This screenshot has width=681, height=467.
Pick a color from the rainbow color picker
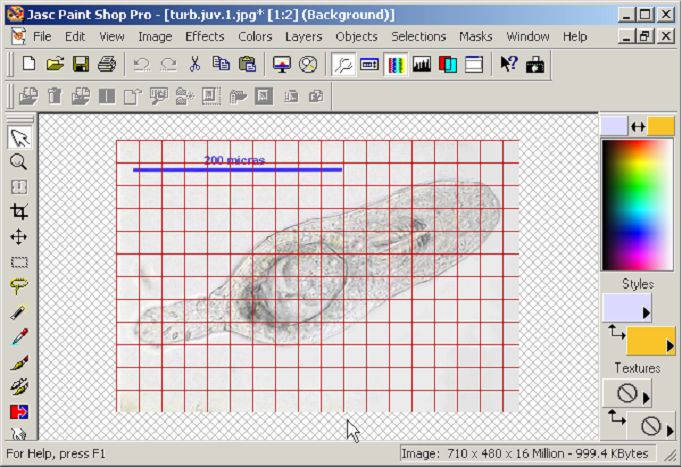pyautogui.click(x=637, y=205)
